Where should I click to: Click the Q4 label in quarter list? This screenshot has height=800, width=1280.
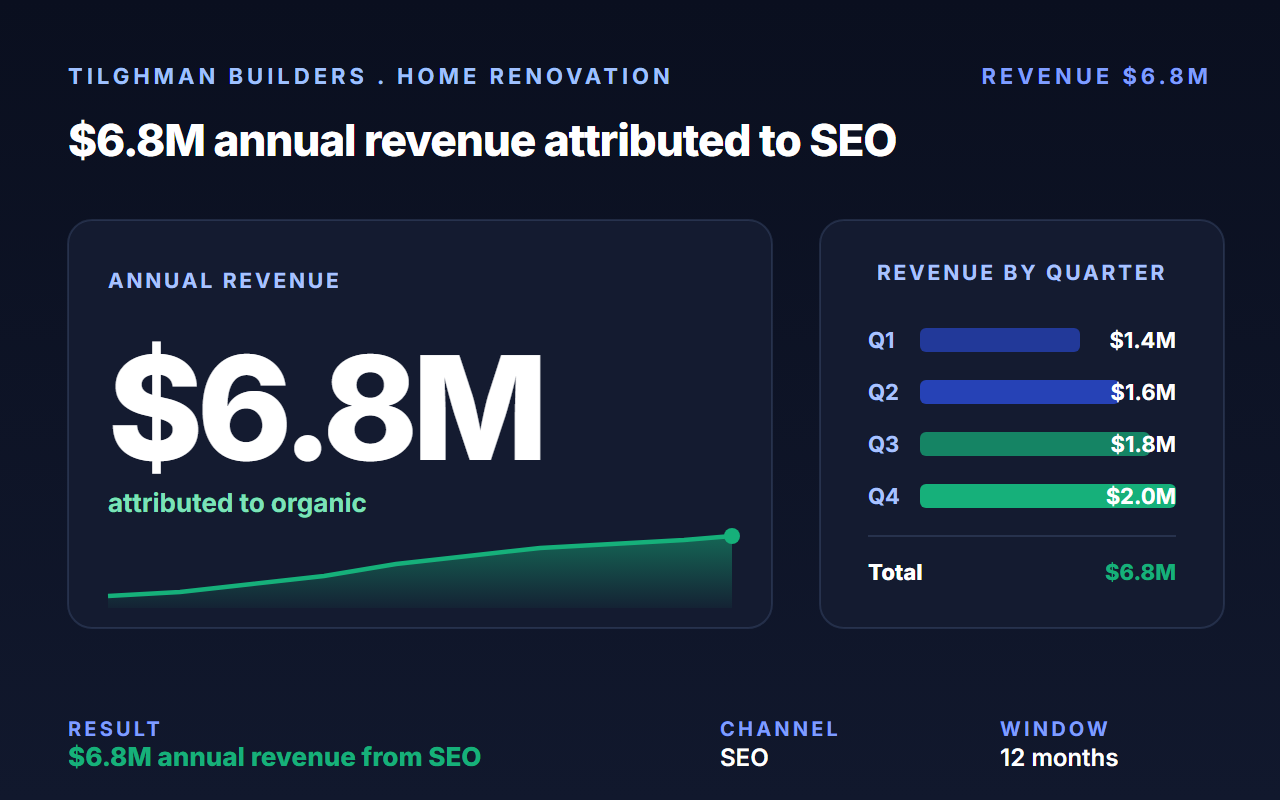coord(884,496)
